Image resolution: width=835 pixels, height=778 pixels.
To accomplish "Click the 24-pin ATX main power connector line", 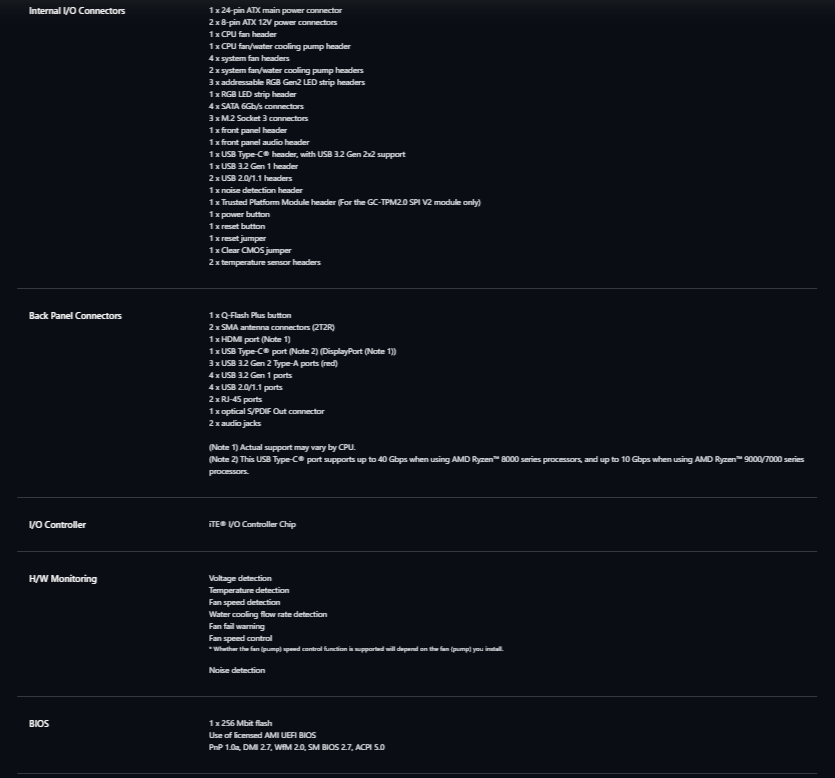I will click(275, 10).
